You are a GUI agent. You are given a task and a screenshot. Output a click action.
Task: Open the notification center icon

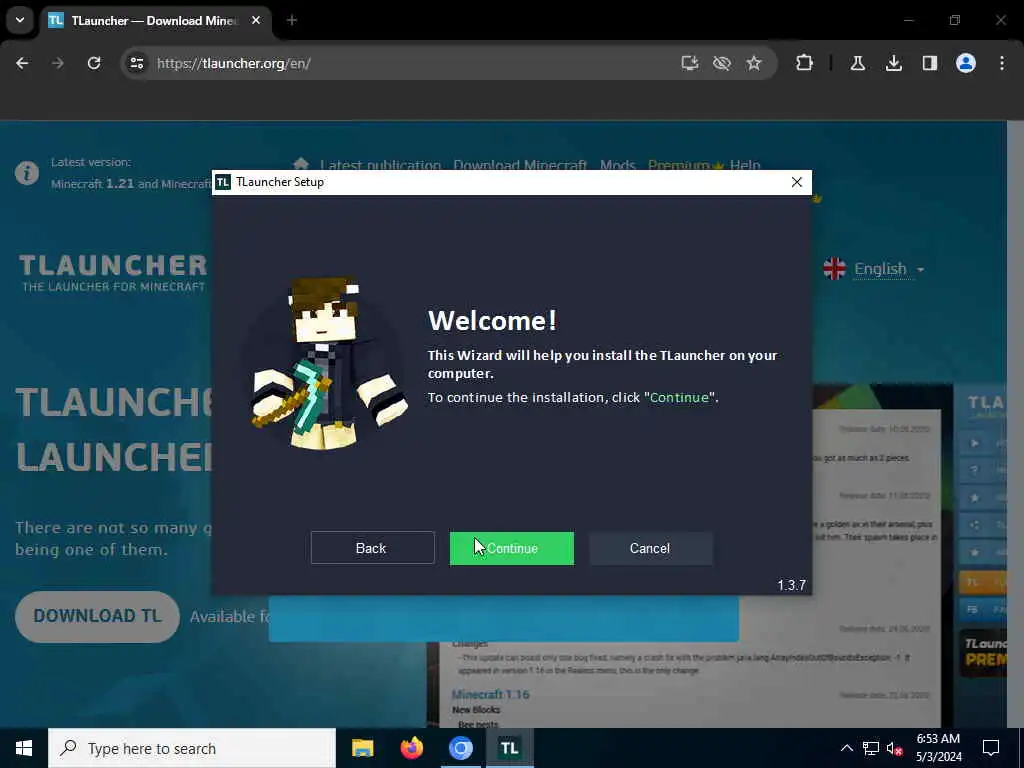991,748
